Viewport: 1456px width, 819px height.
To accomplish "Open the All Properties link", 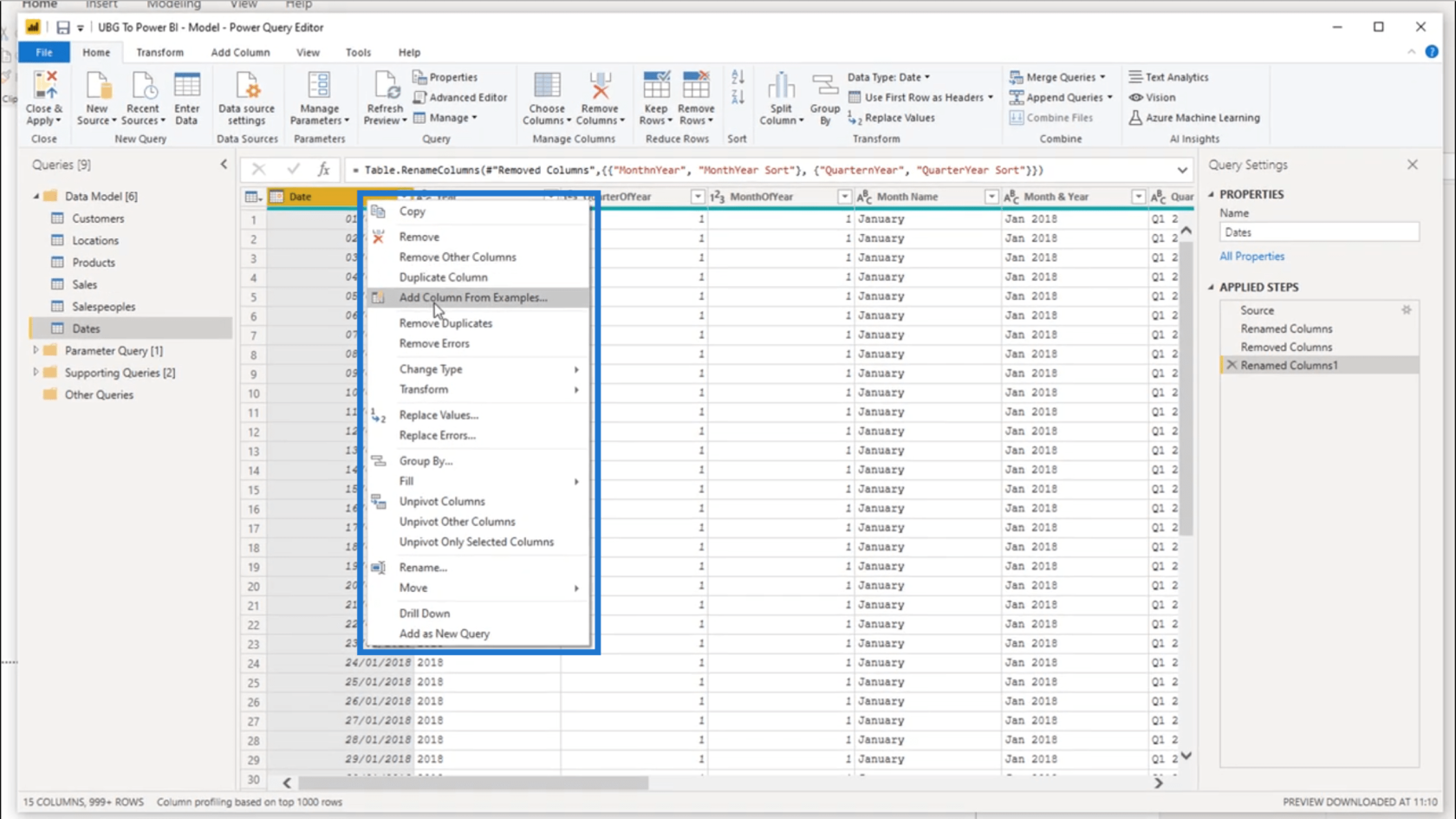I will click(1251, 257).
